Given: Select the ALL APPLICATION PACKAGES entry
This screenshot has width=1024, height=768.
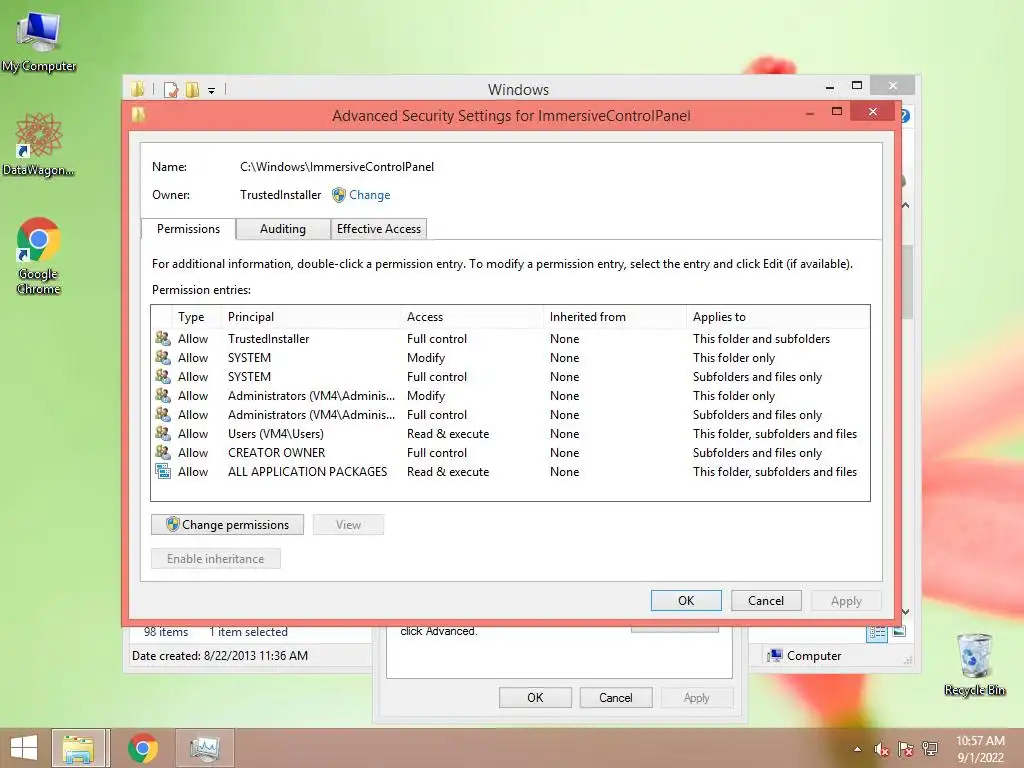Looking at the screenshot, I should pos(510,472).
